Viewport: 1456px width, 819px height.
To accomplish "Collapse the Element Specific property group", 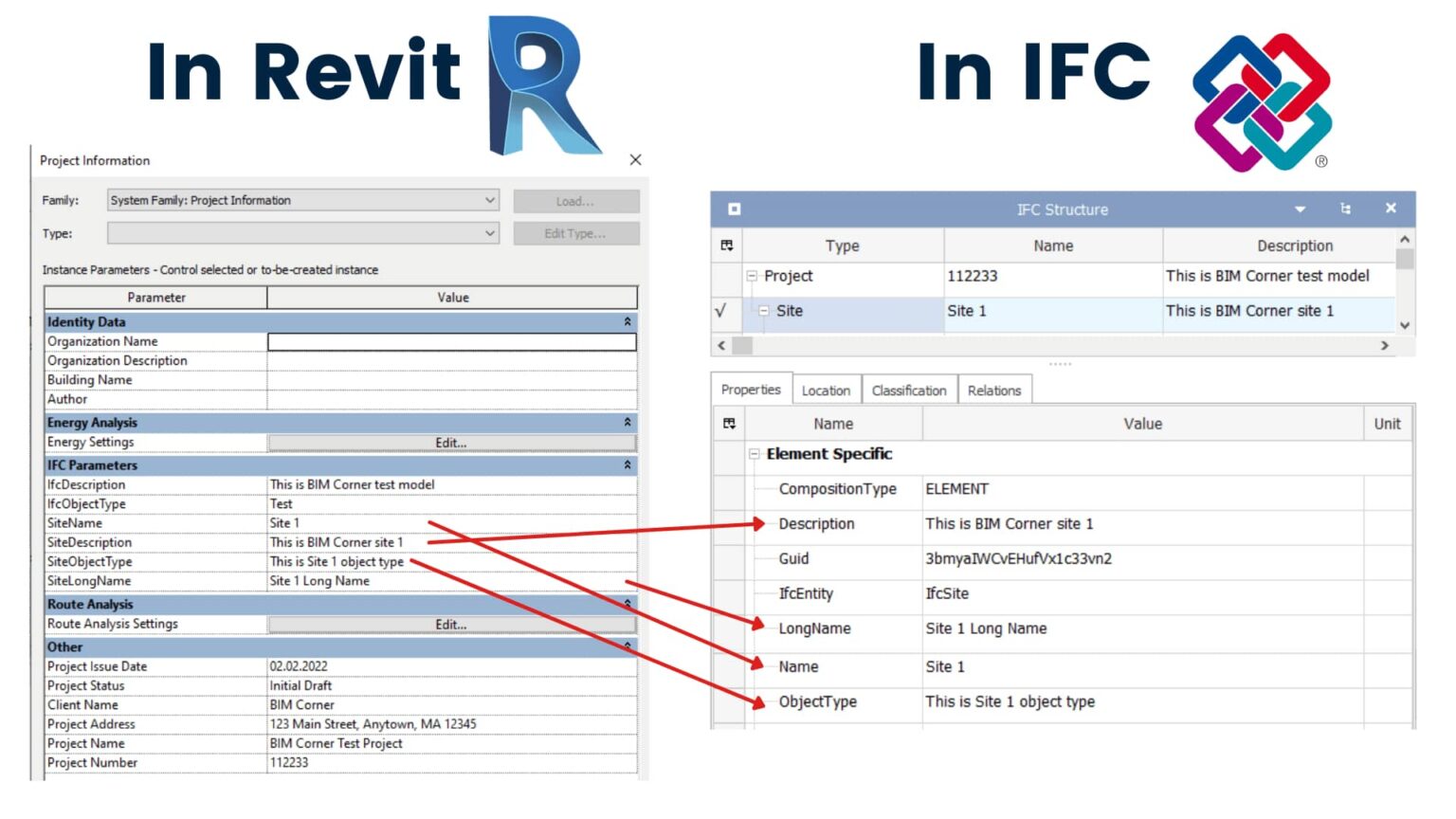I will (x=754, y=454).
